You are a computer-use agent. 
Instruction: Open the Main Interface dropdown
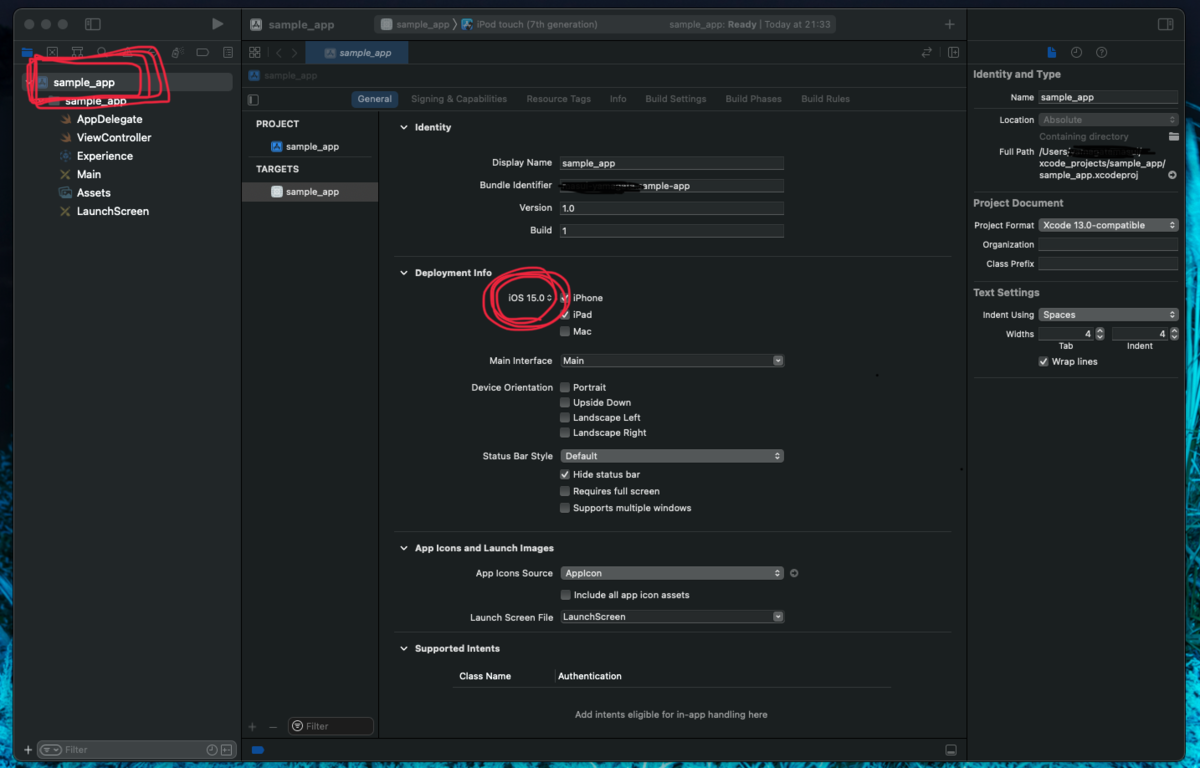click(672, 360)
